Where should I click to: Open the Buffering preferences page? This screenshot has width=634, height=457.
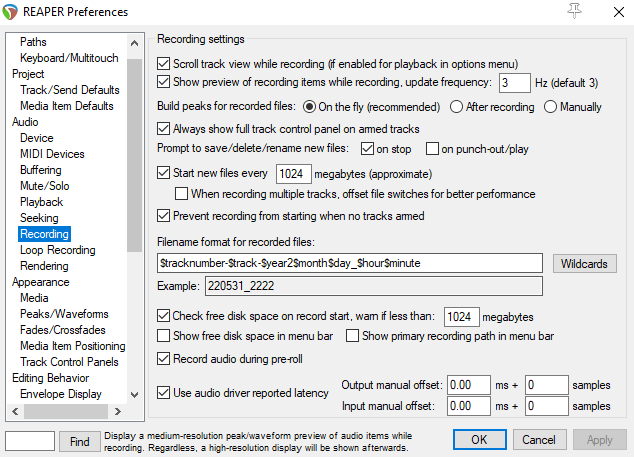(x=41, y=170)
